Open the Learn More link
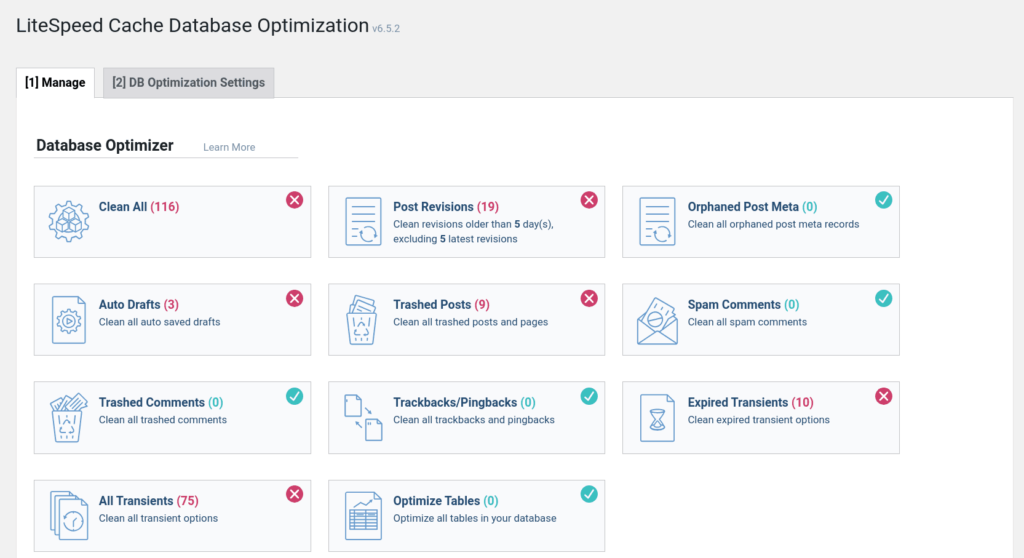 click(229, 147)
